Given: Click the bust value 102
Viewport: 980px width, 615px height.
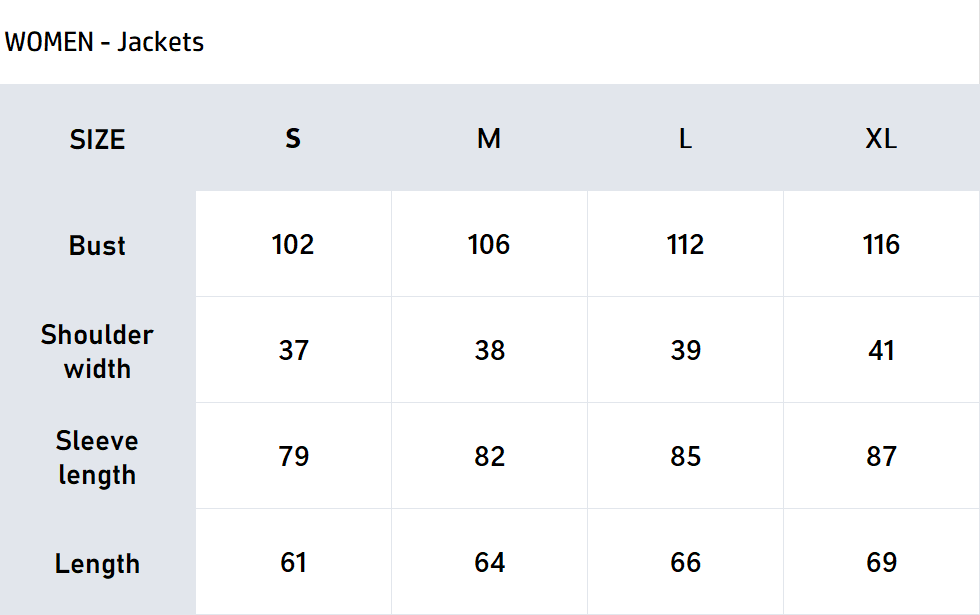Looking at the screenshot, I should point(293,245).
